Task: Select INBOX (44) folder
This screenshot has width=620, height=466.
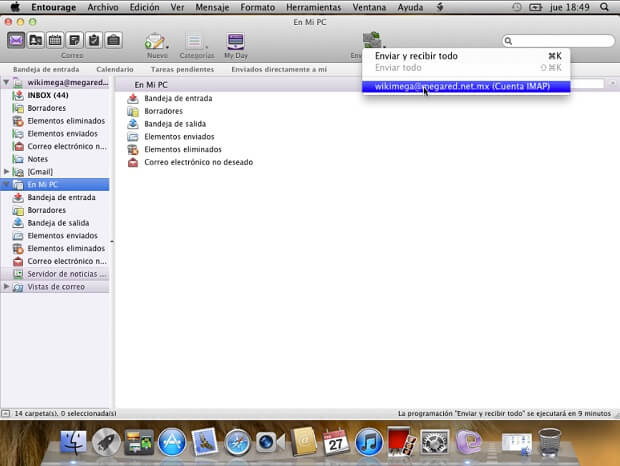Action: tap(55, 95)
